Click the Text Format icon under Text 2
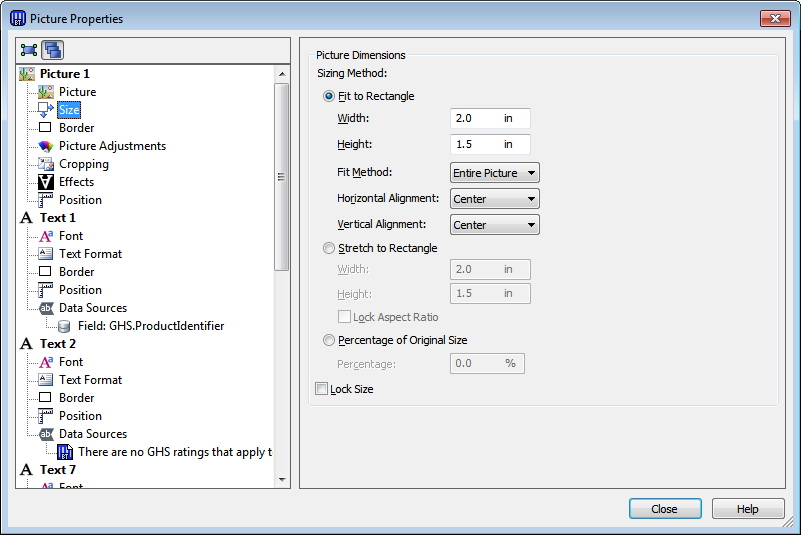The height and width of the screenshot is (535, 801). [x=45, y=380]
